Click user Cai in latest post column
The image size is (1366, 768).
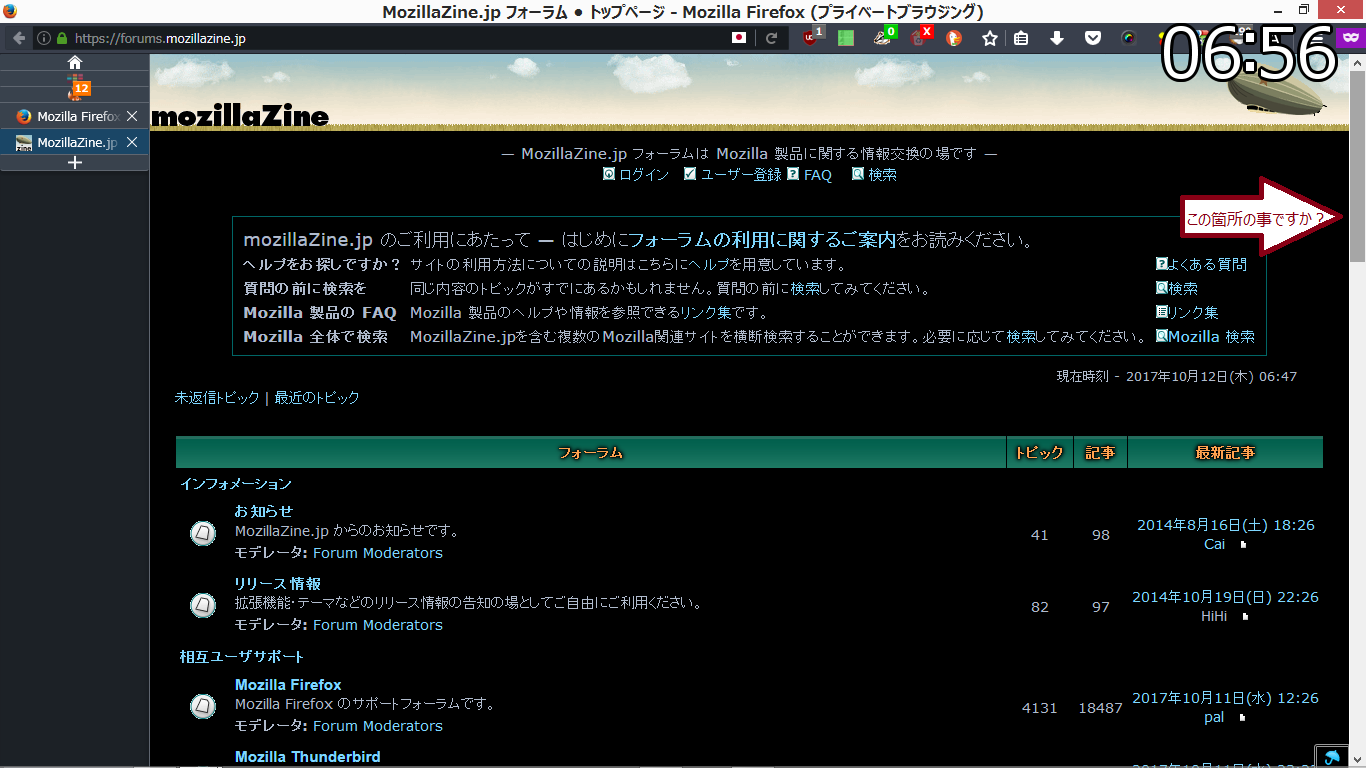[1214, 544]
